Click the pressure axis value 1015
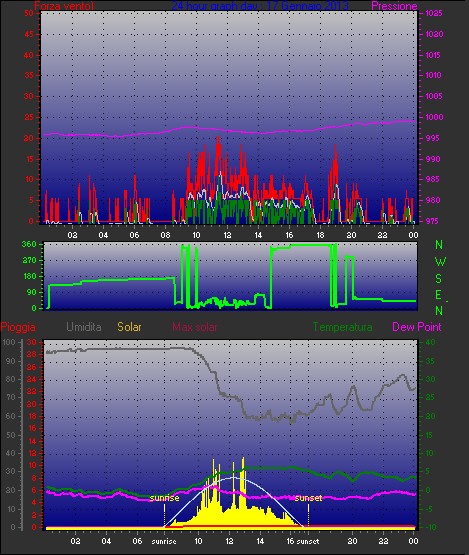 click(x=434, y=55)
